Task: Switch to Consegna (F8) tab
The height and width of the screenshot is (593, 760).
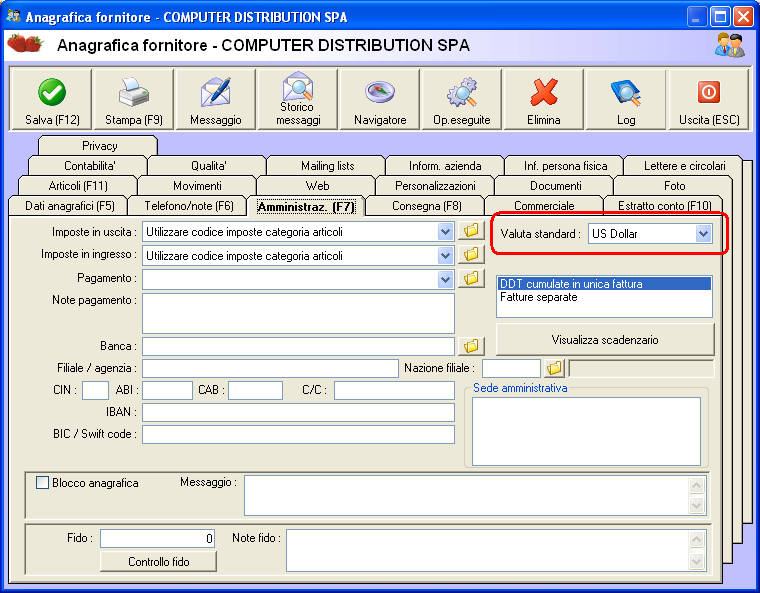Action: point(427,206)
